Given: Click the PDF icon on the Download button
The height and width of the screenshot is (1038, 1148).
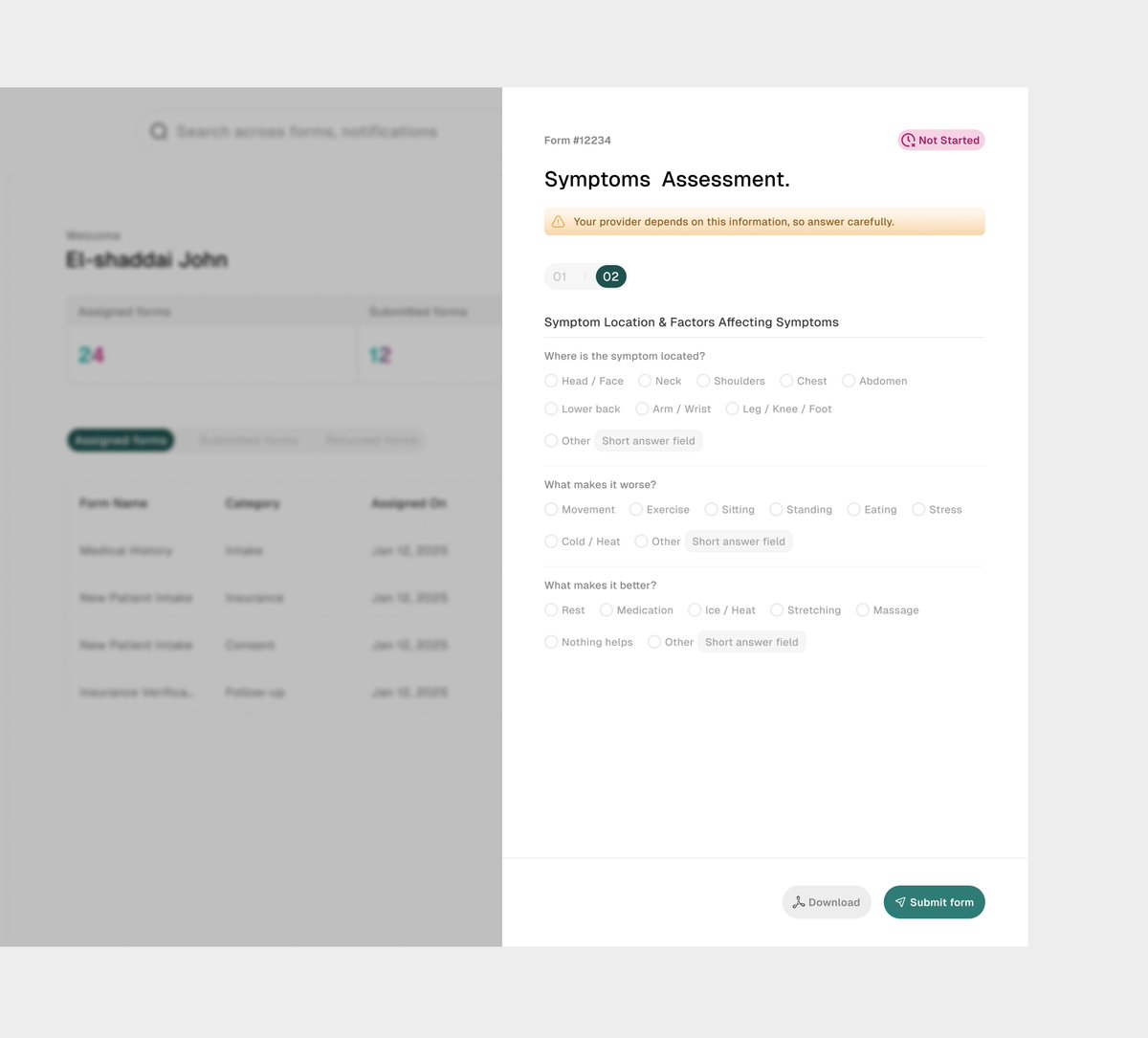Looking at the screenshot, I should pyautogui.click(x=799, y=902).
